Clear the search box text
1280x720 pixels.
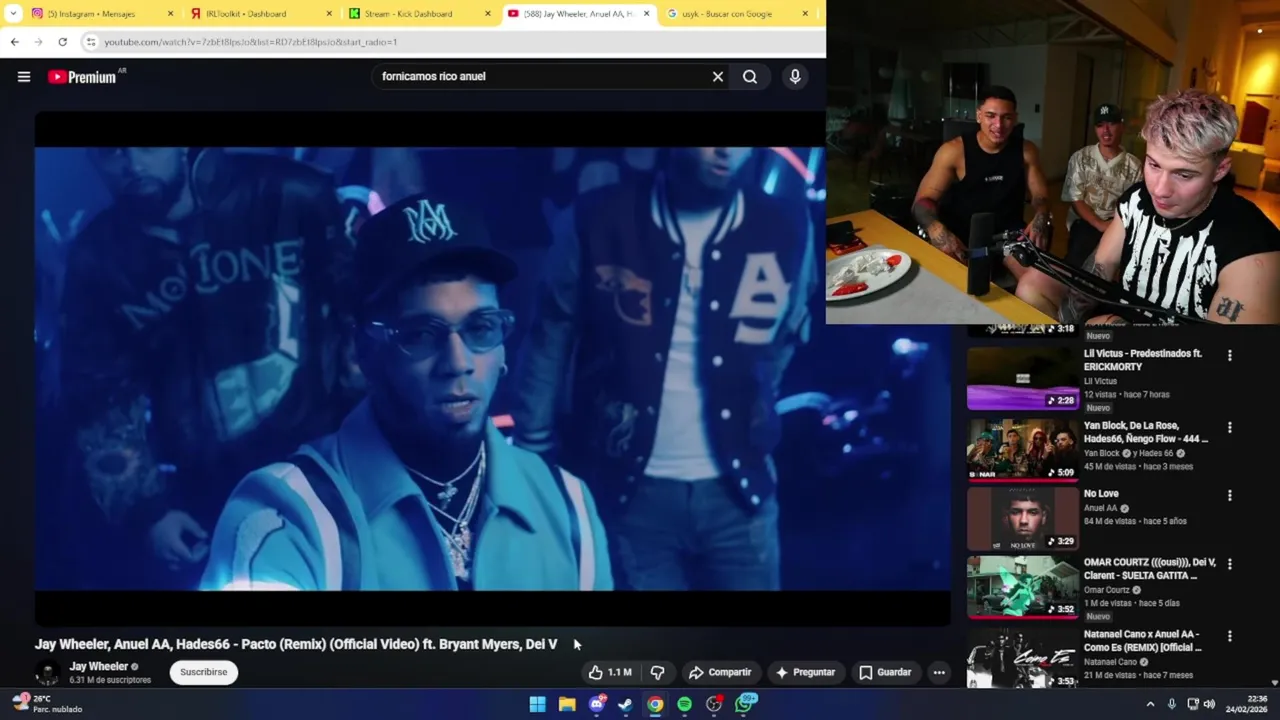717,77
